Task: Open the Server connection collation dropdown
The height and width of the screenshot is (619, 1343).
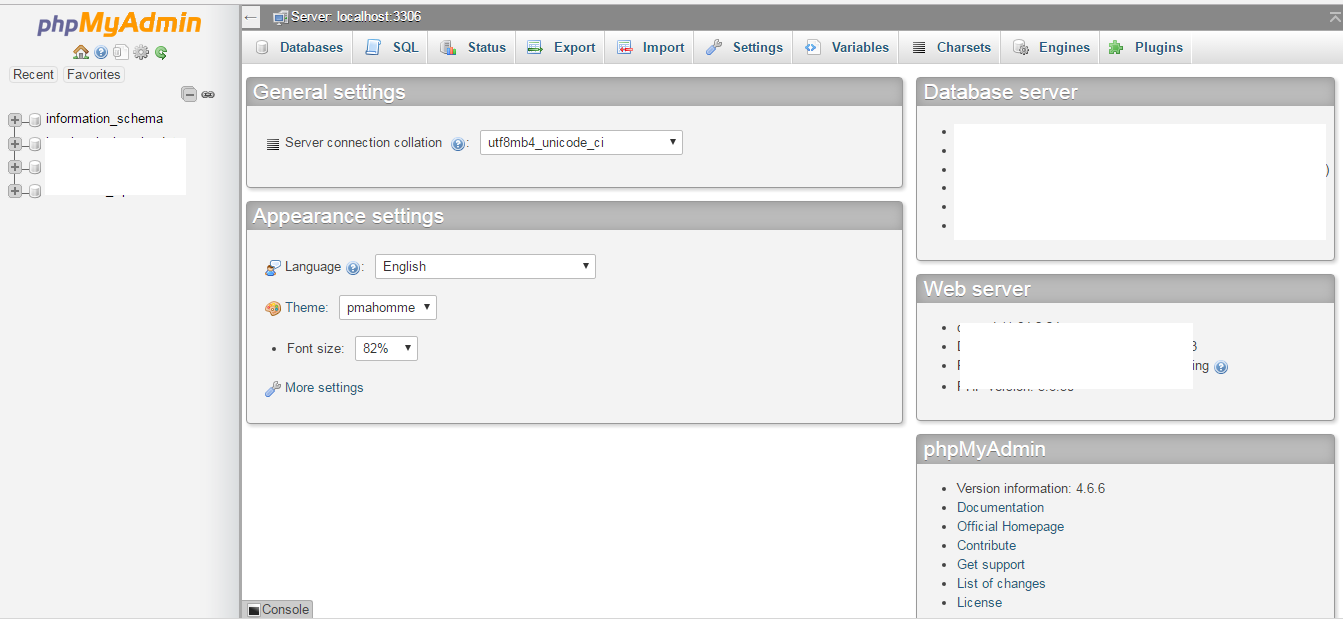Action: 581,142
